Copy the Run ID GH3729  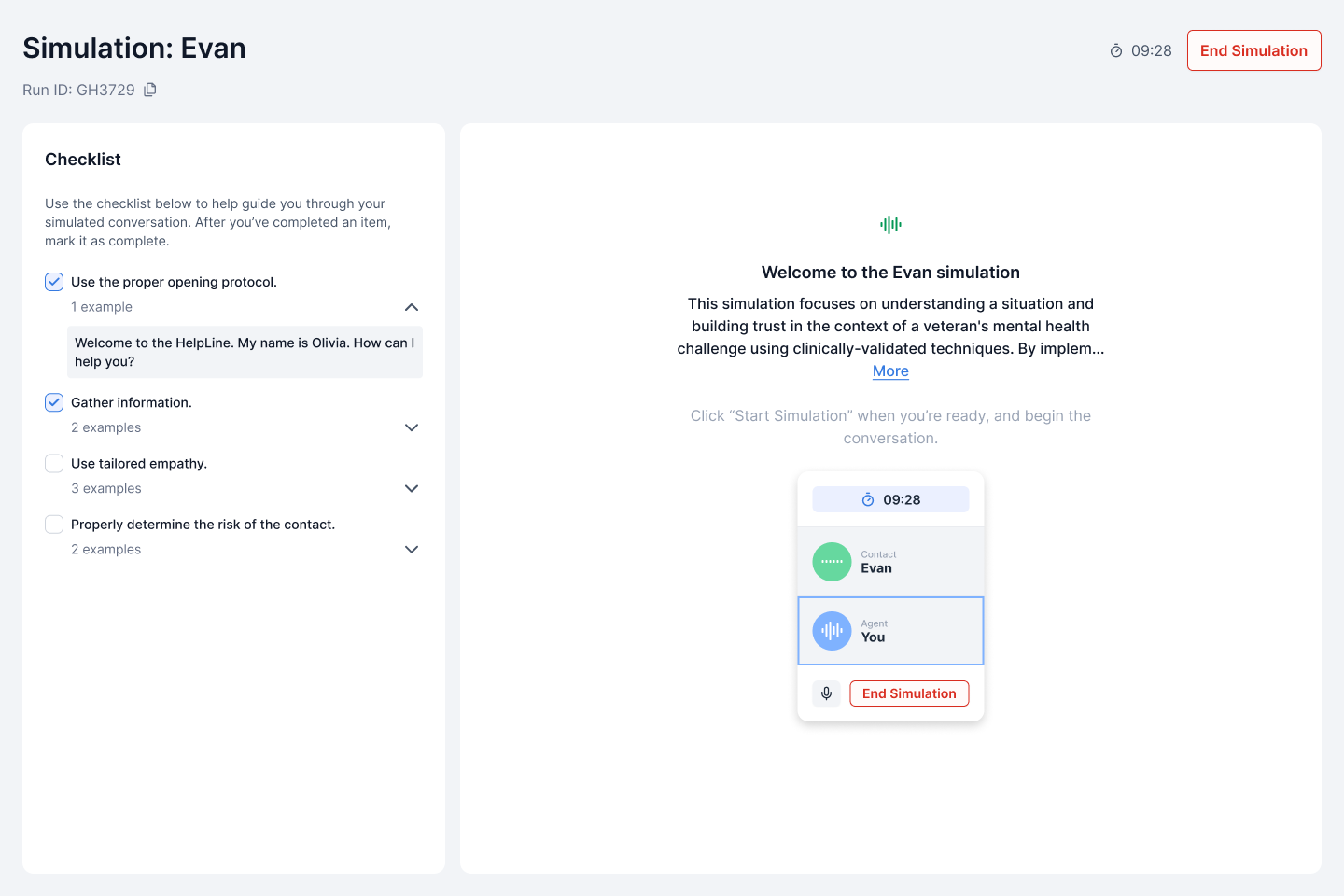coord(150,90)
